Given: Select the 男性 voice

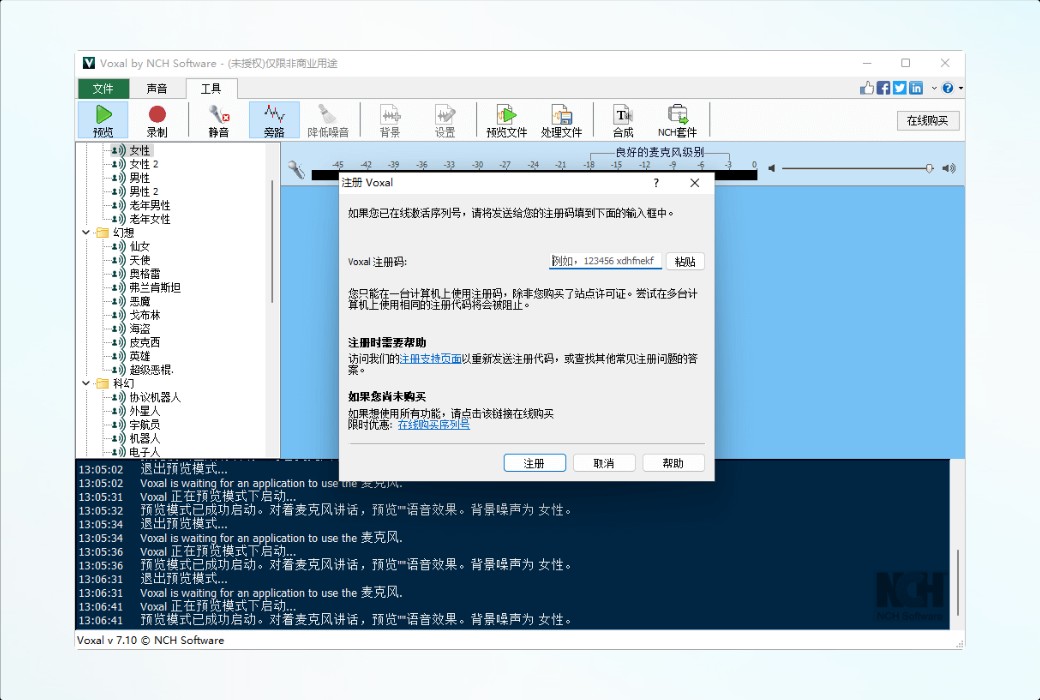Looking at the screenshot, I should [x=140, y=178].
